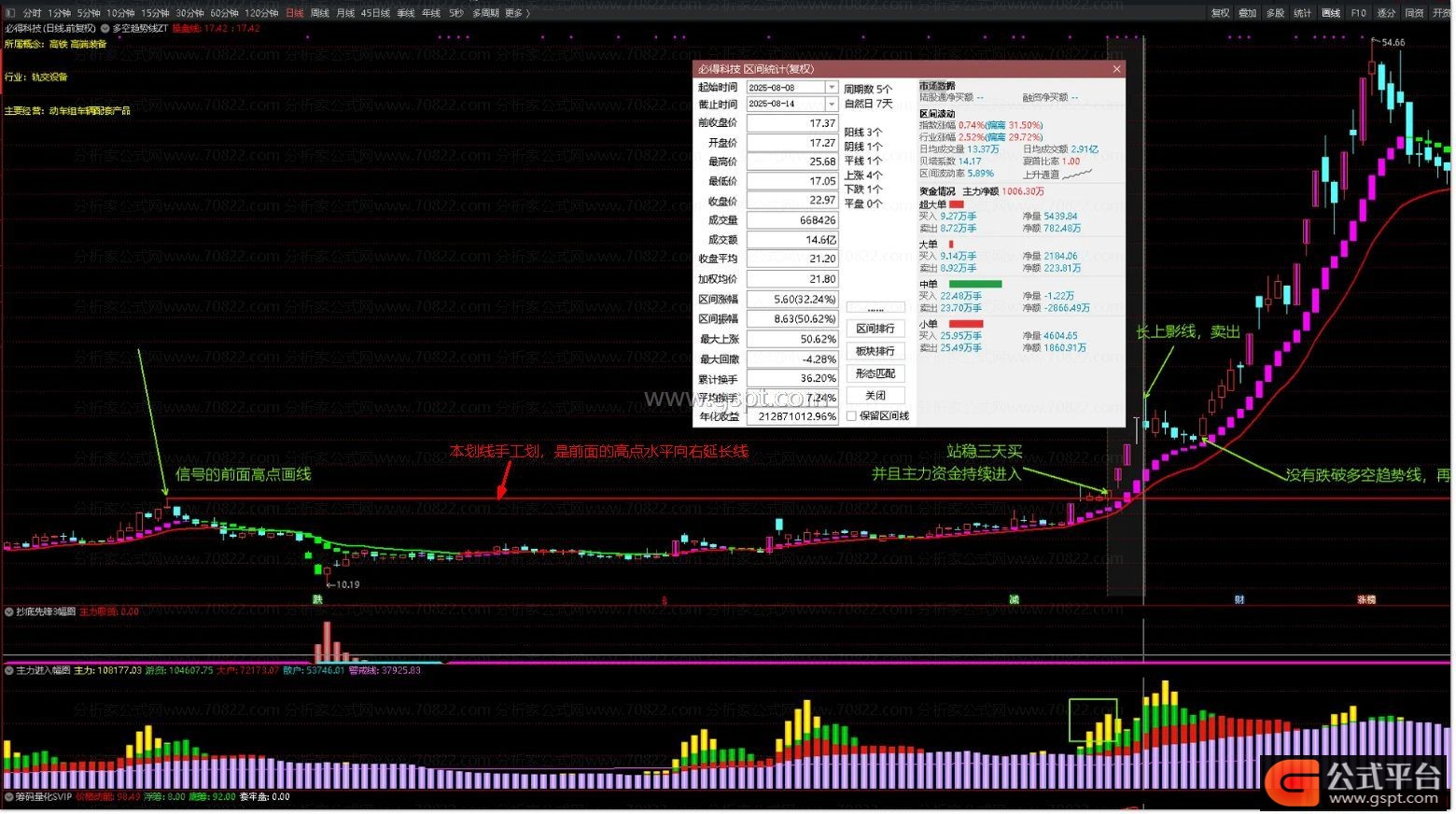This screenshot has height=814, width=1456.
Task: Click the 复权 toolbar button
Action: point(1220,13)
